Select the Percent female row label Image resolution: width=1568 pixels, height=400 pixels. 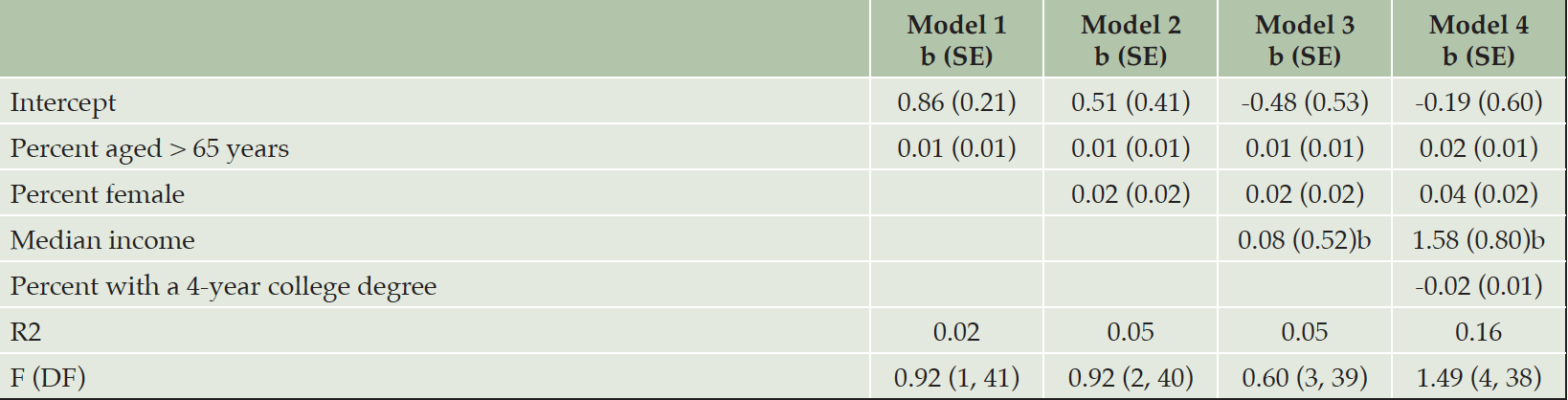click(98, 194)
